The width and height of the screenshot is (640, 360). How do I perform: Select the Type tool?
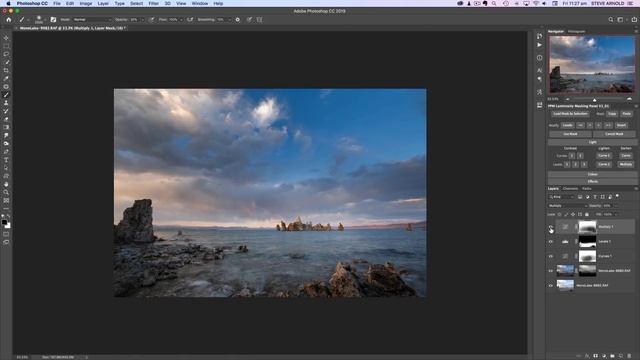(x=6, y=160)
